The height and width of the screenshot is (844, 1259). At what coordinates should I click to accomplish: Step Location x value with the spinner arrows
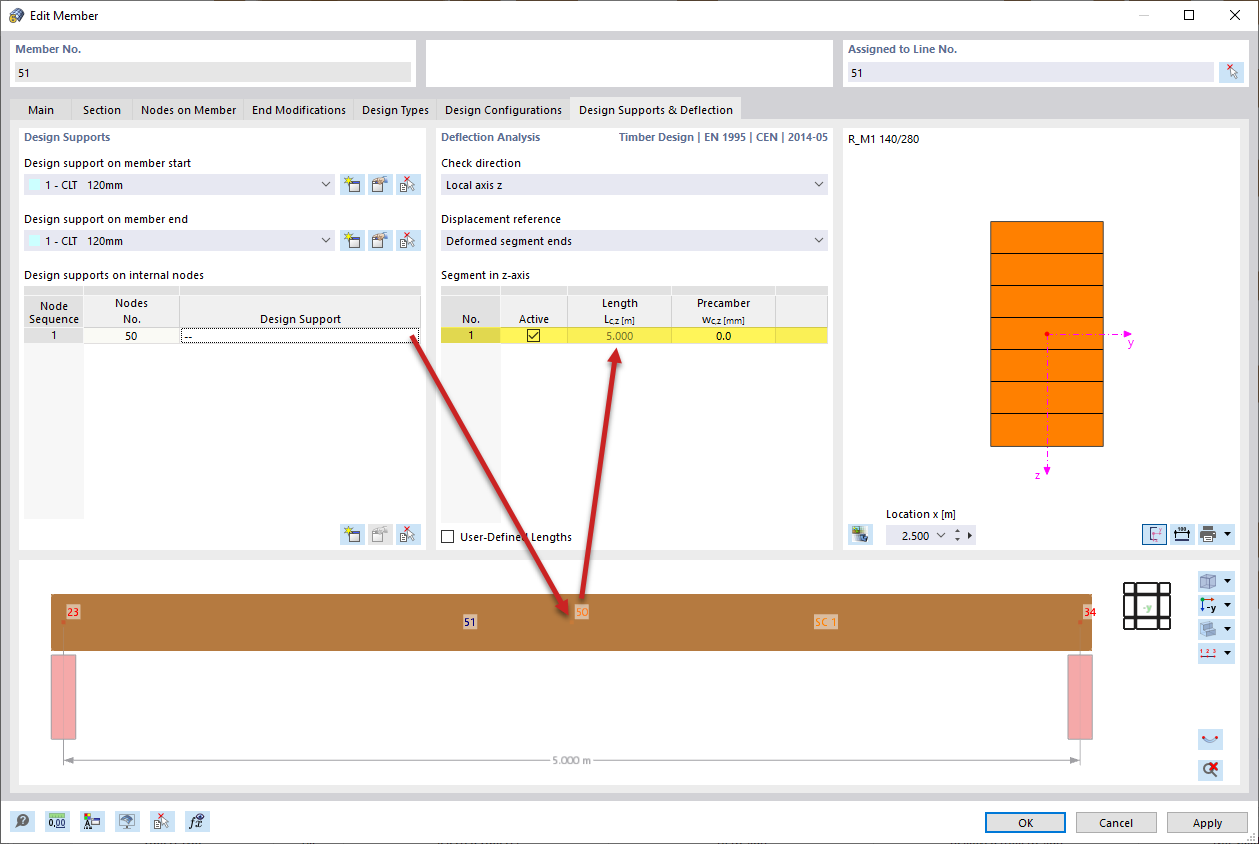tap(958, 535)
